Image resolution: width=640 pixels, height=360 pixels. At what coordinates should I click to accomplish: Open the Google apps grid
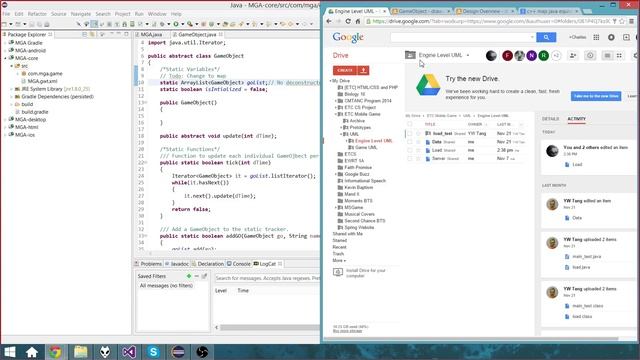[x=596, y=37]
